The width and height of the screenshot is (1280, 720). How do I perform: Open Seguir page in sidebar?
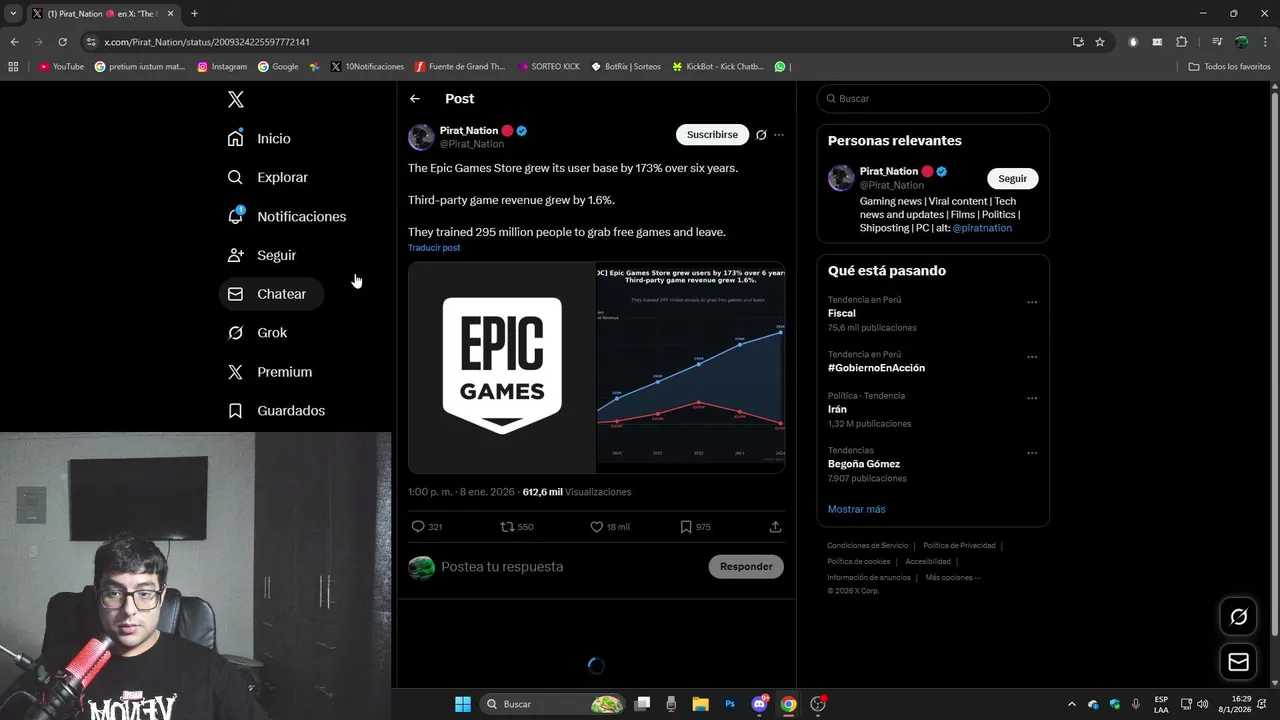click(x=262, y=255)
